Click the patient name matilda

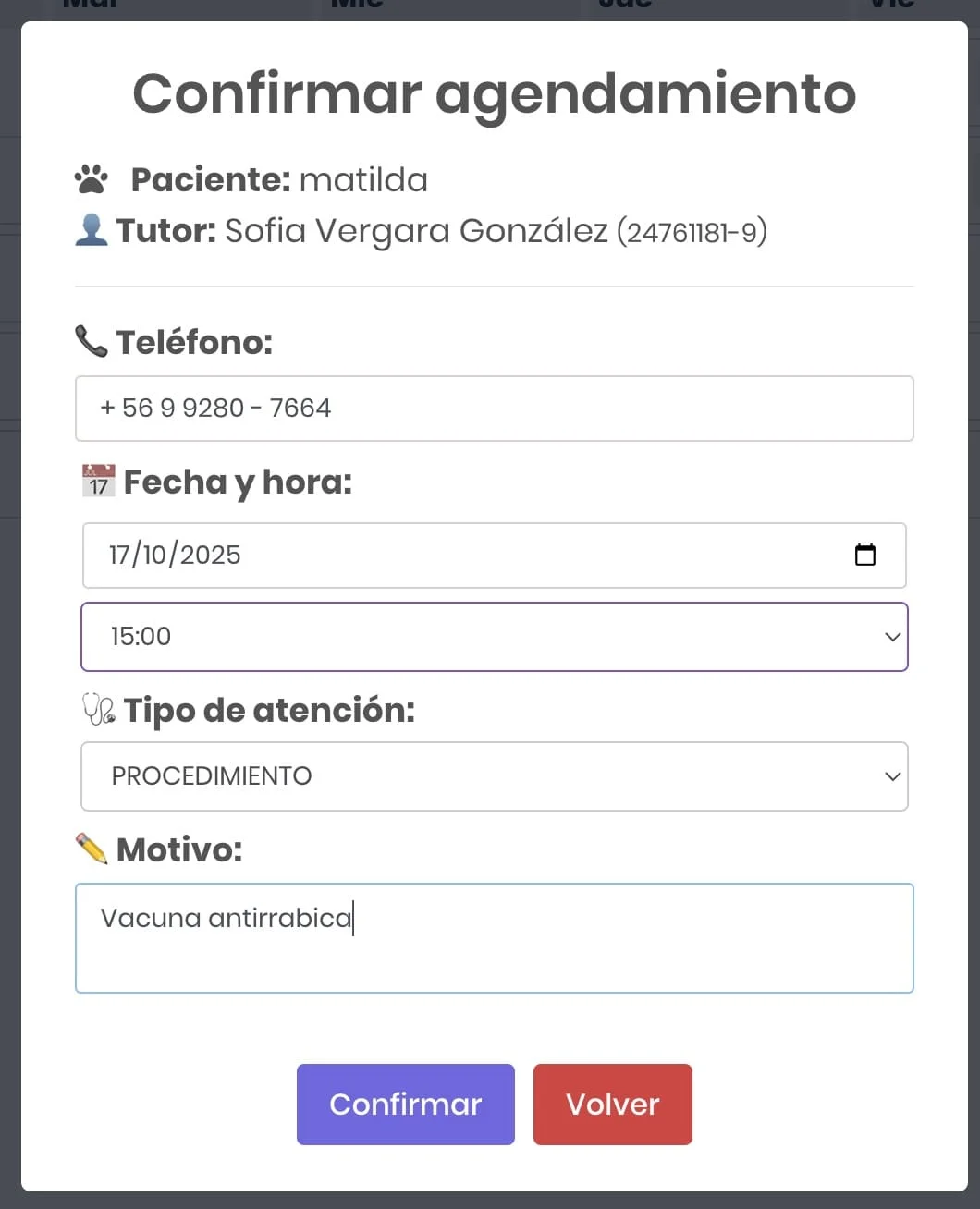[x=363, y=178]
